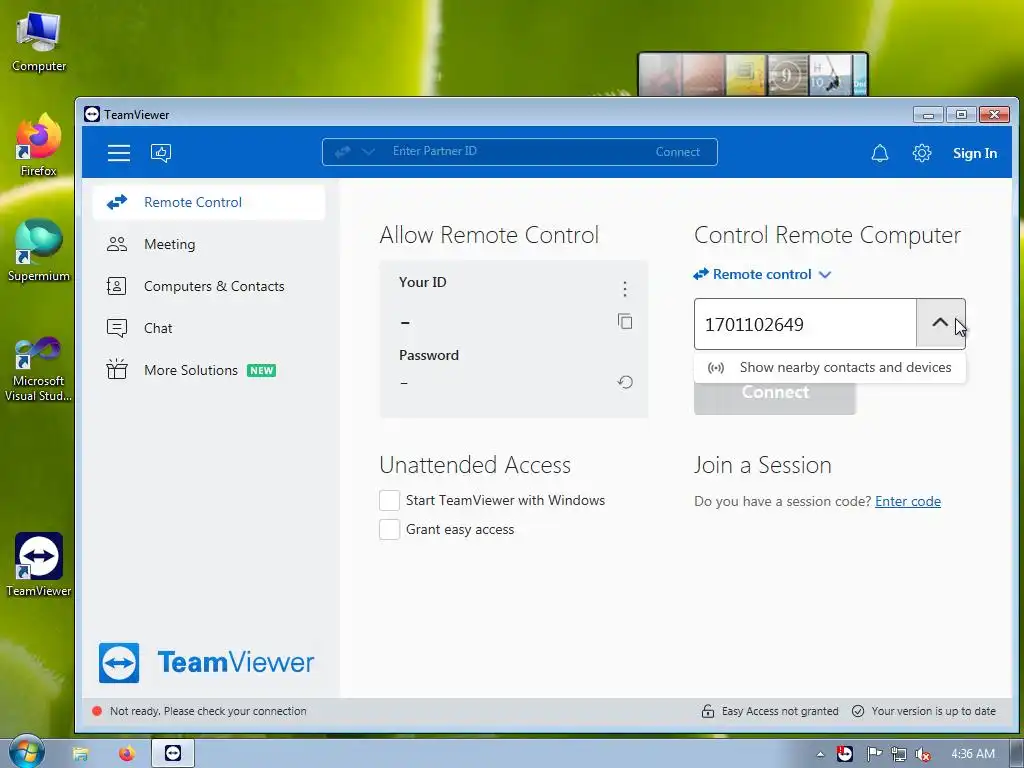Click the Action Center flag tray icon
The height and width of the screenshot is (768, 1024).
click(874, 754)
